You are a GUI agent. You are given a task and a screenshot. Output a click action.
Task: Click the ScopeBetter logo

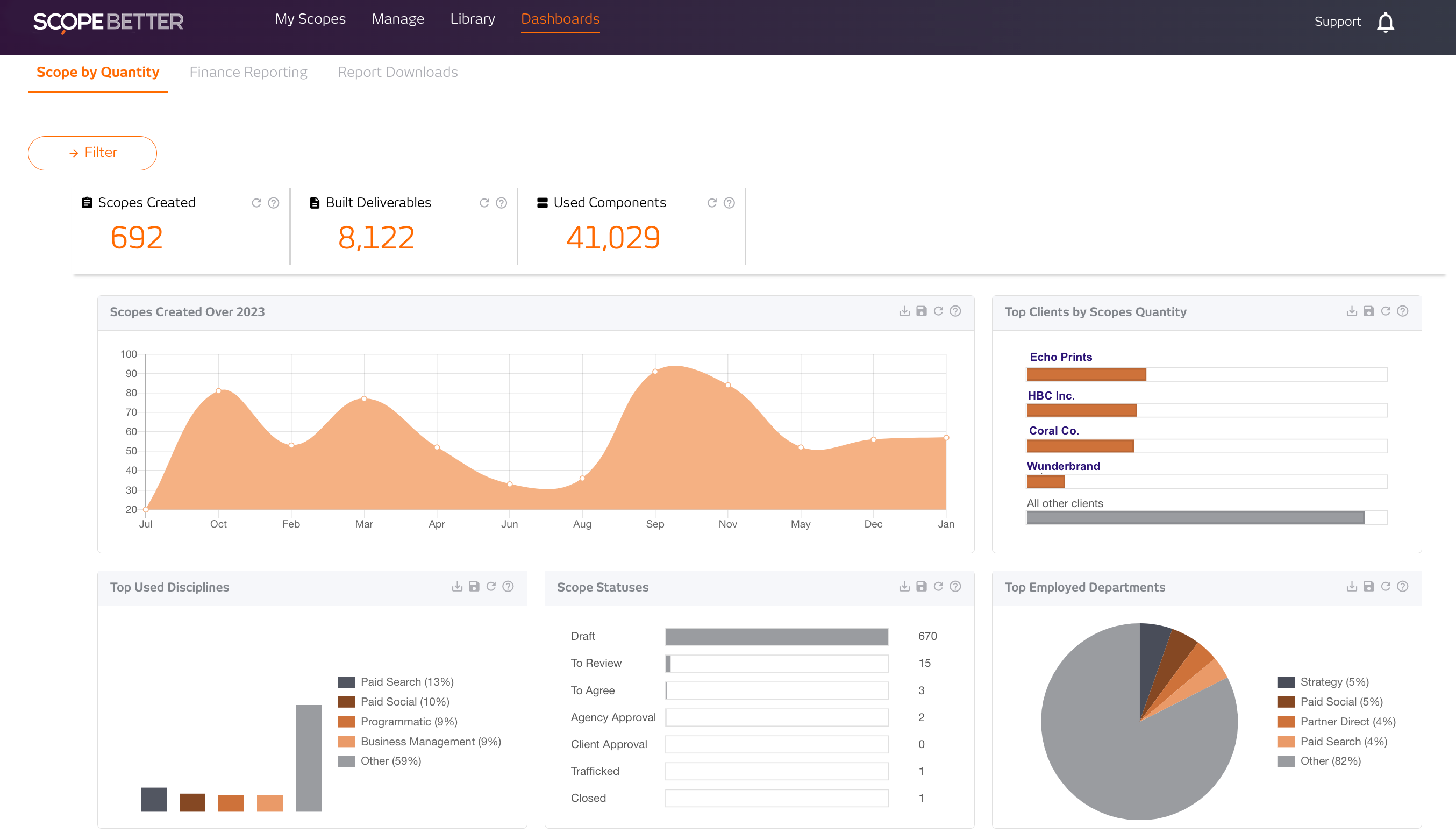(x=109, y=22)
